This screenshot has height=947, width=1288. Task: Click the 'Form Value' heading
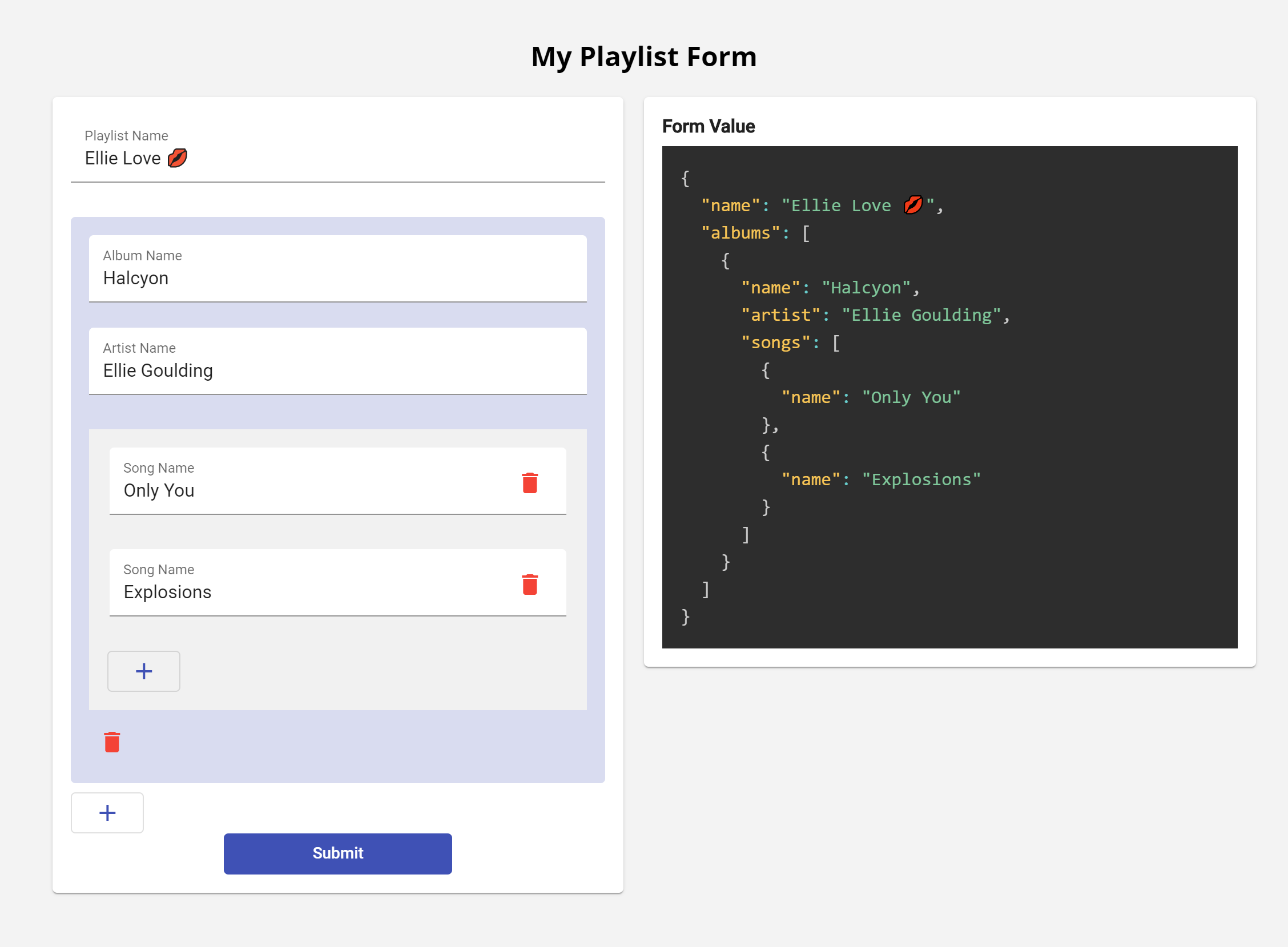tap(708, 126)
